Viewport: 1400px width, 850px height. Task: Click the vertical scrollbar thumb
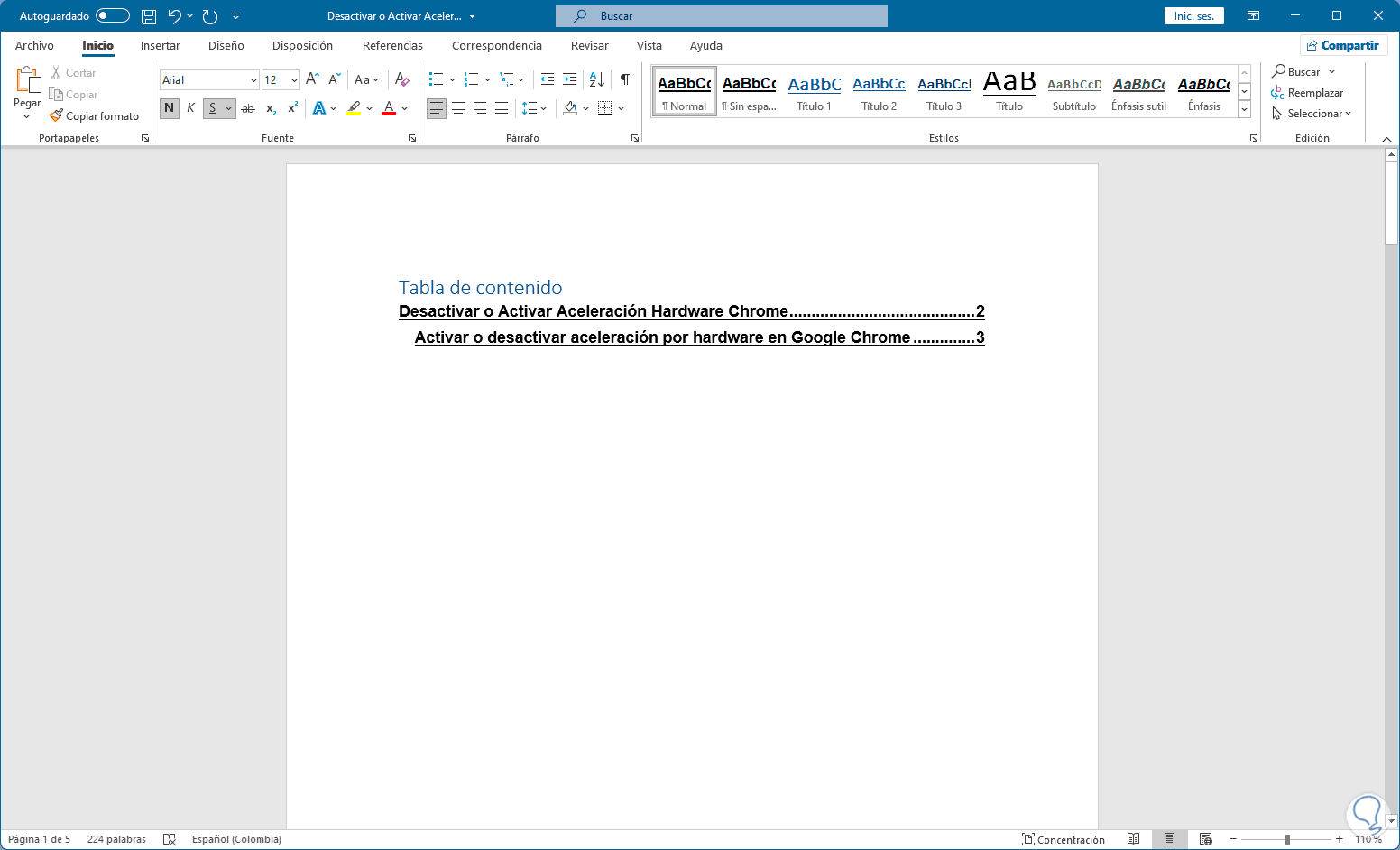pos(1391,202)
